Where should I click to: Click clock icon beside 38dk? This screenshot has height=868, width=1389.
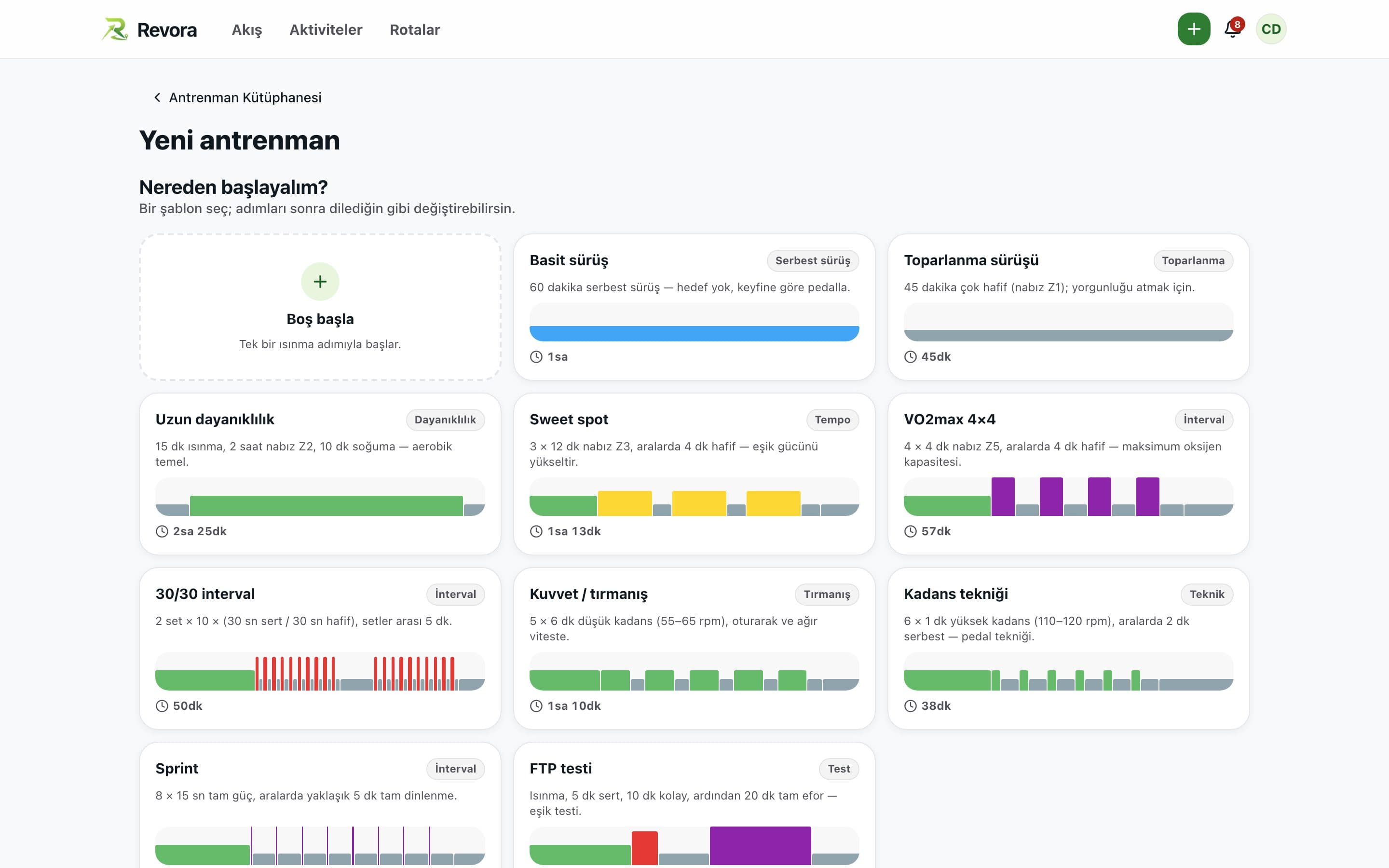click(x=910, y=705)
